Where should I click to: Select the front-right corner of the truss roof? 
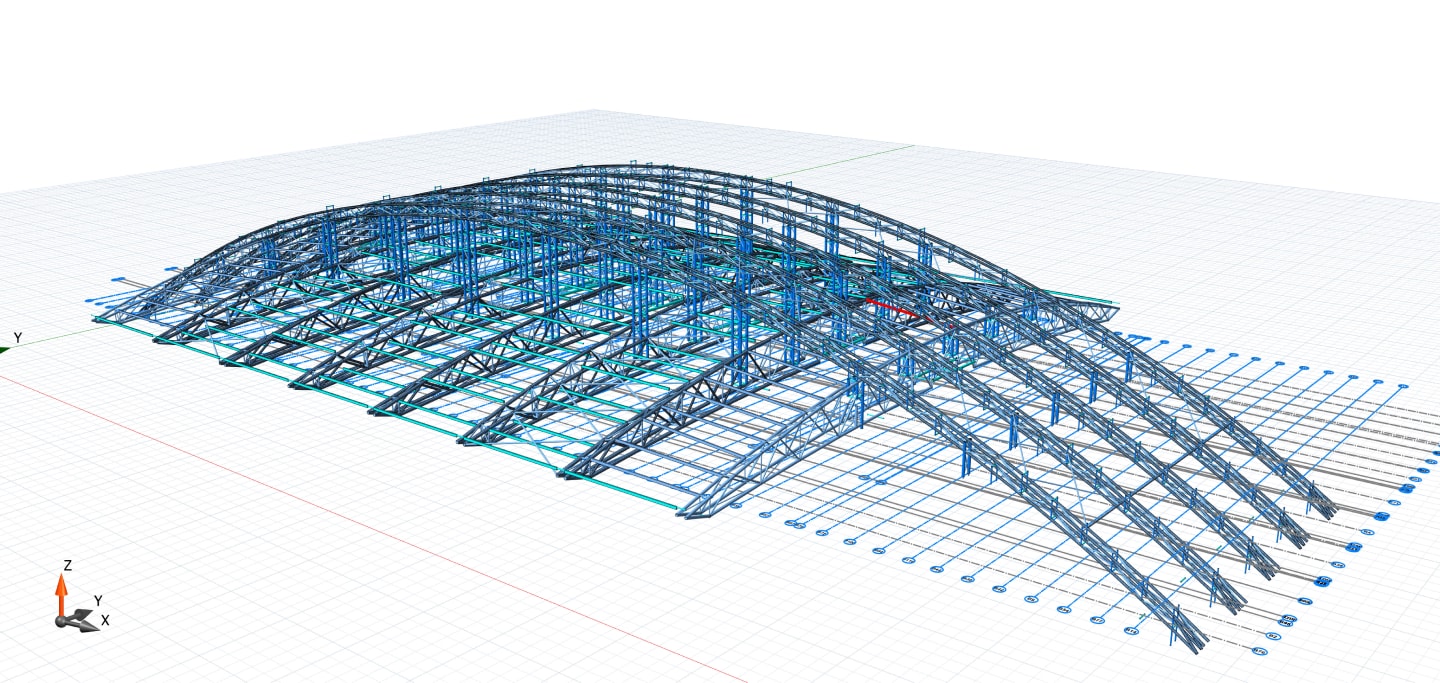(686, 514)
